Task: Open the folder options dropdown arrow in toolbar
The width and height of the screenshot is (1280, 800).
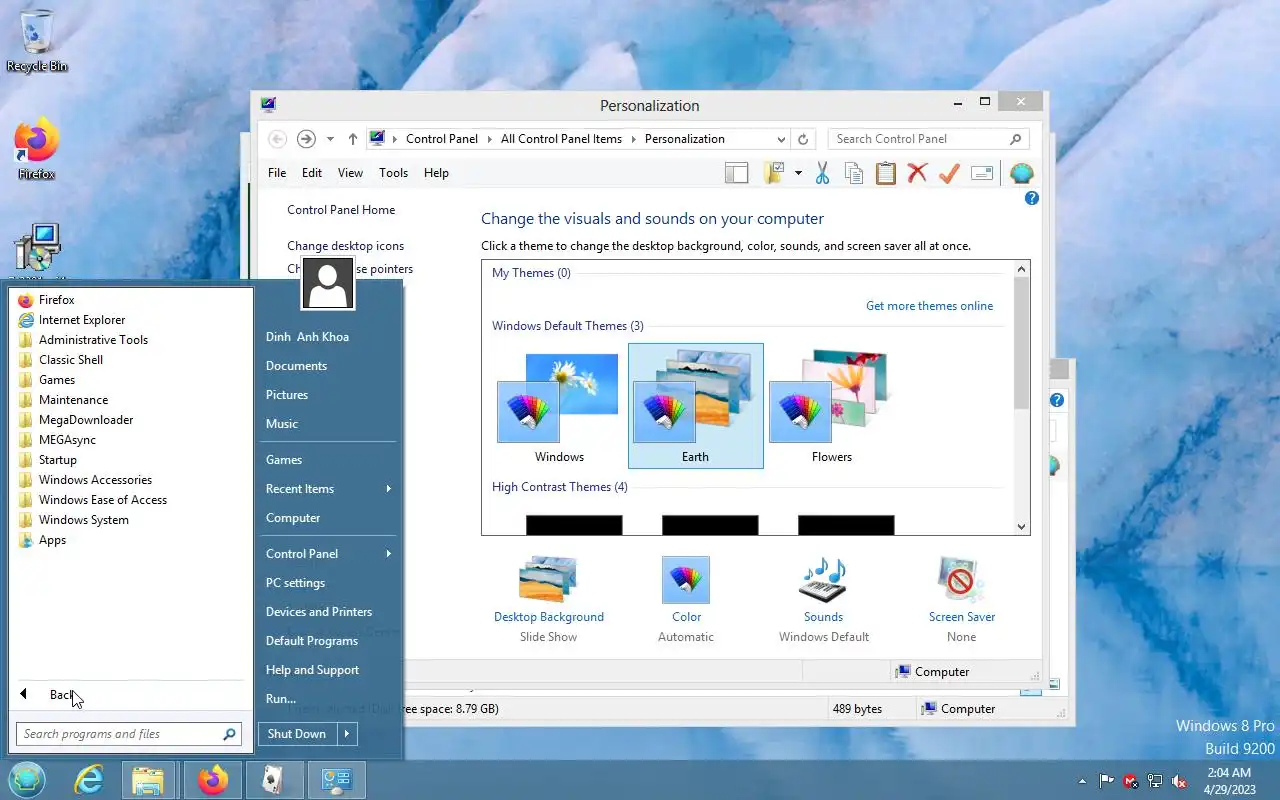Action: (x=798, y=173)
